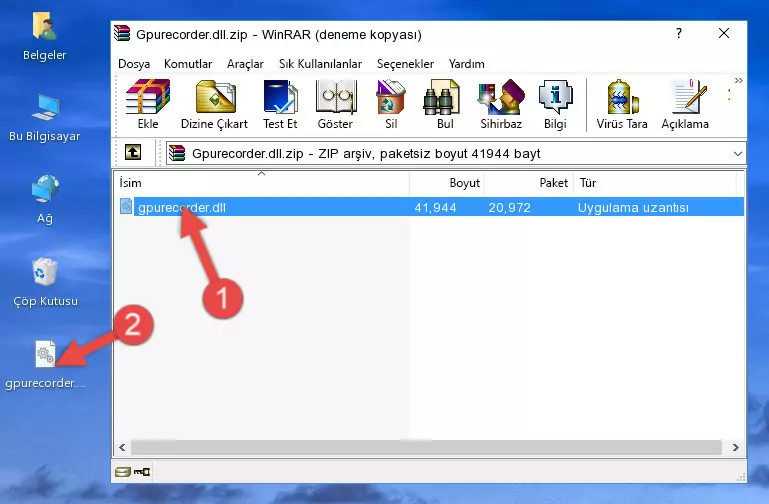Click the horizontal scrollbar left arrow
This screenshot has height=504, width=769.
[123, 447]
